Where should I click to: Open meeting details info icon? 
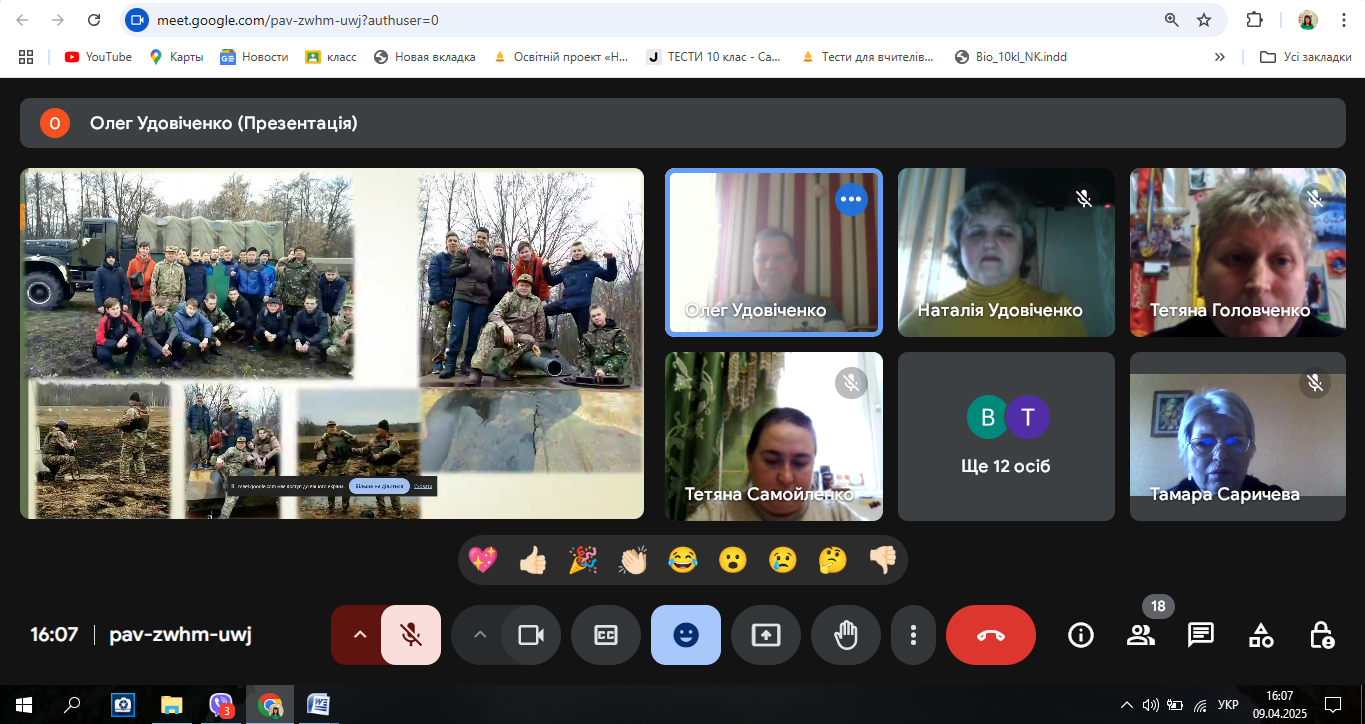point(1081,635)
